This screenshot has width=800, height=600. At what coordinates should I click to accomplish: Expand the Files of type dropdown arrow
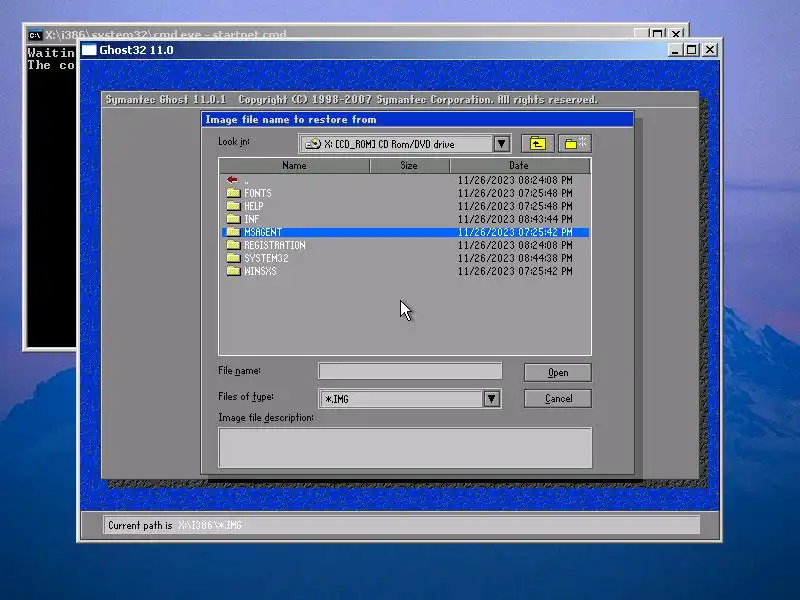pyautogui.click(x=491, y=398)
